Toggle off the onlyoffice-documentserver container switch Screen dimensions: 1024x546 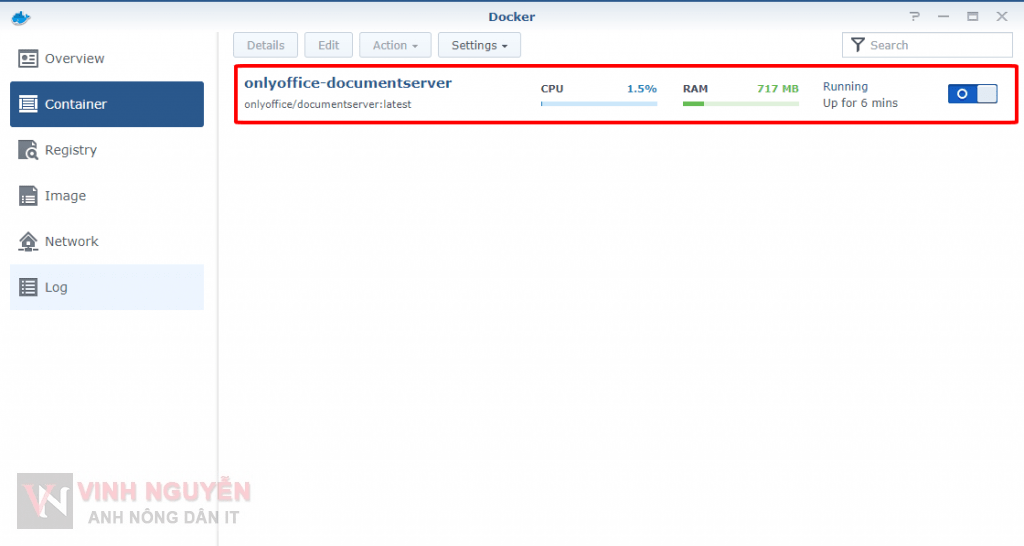pos(972,94)
